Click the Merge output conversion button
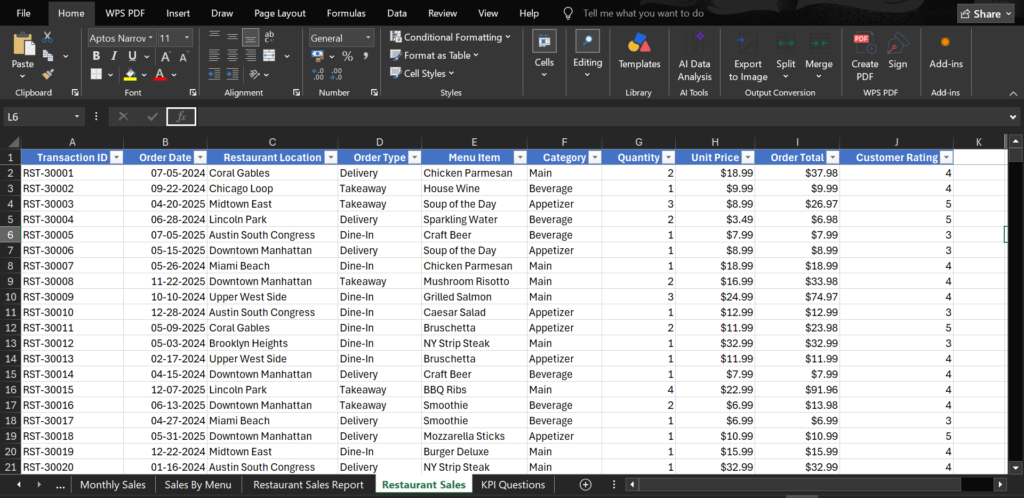The height and width of the screenshot is (498, 1024). (x=818, y=57)
